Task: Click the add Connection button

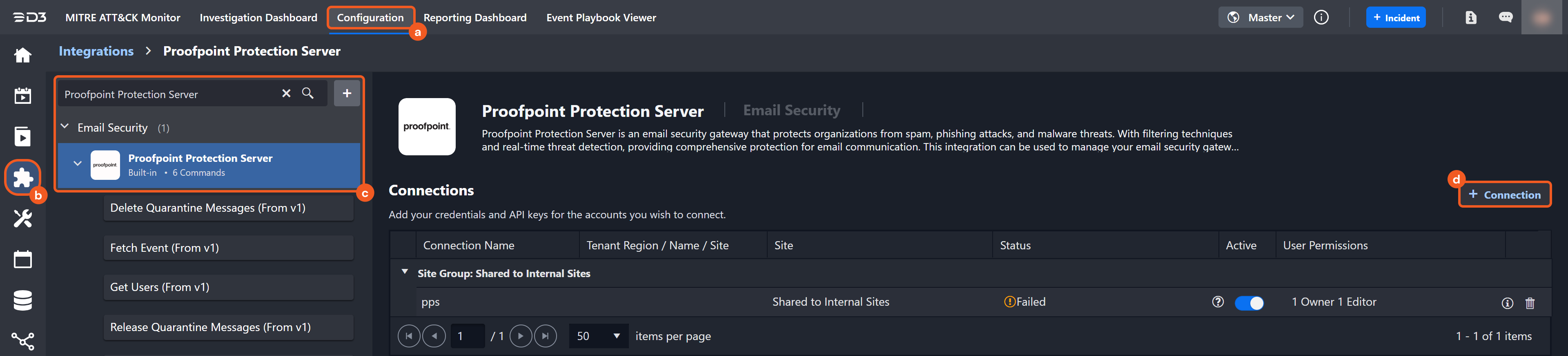Action: (x=1504, y=195)
